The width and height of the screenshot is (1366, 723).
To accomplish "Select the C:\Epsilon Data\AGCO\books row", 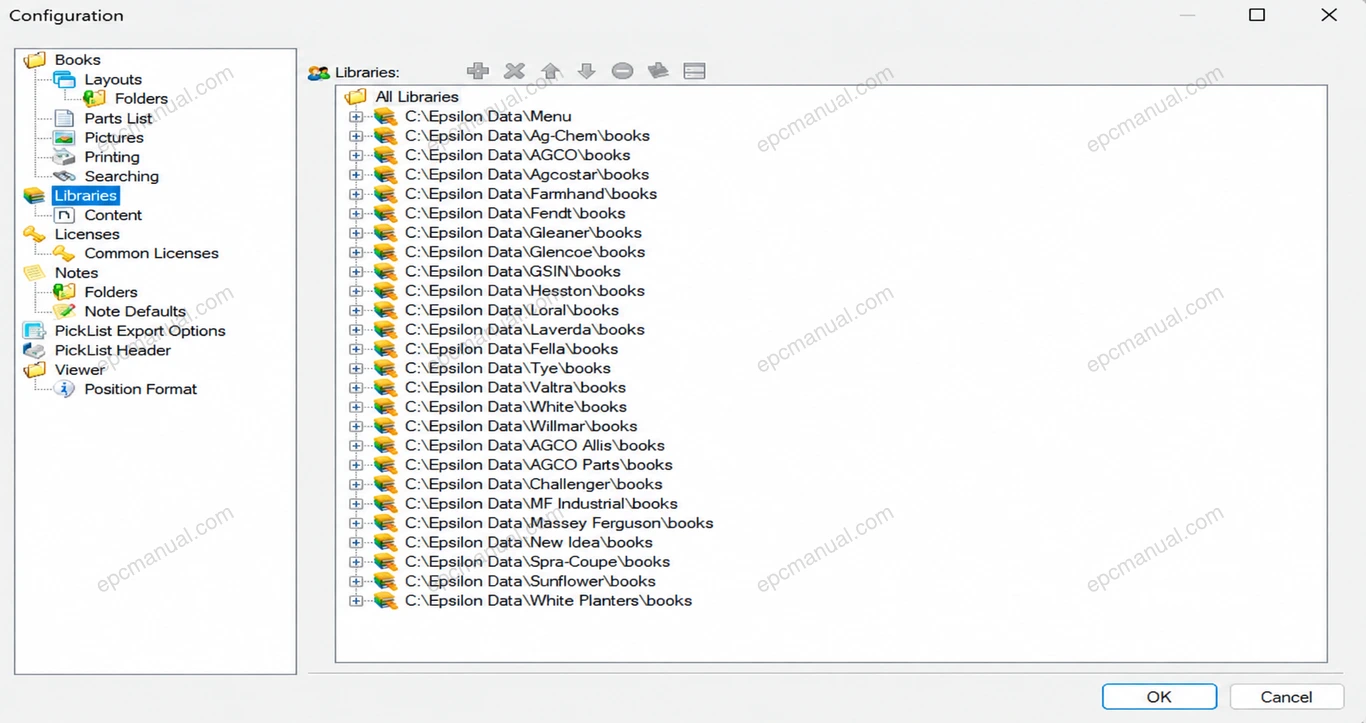I will tap(518, 155).
